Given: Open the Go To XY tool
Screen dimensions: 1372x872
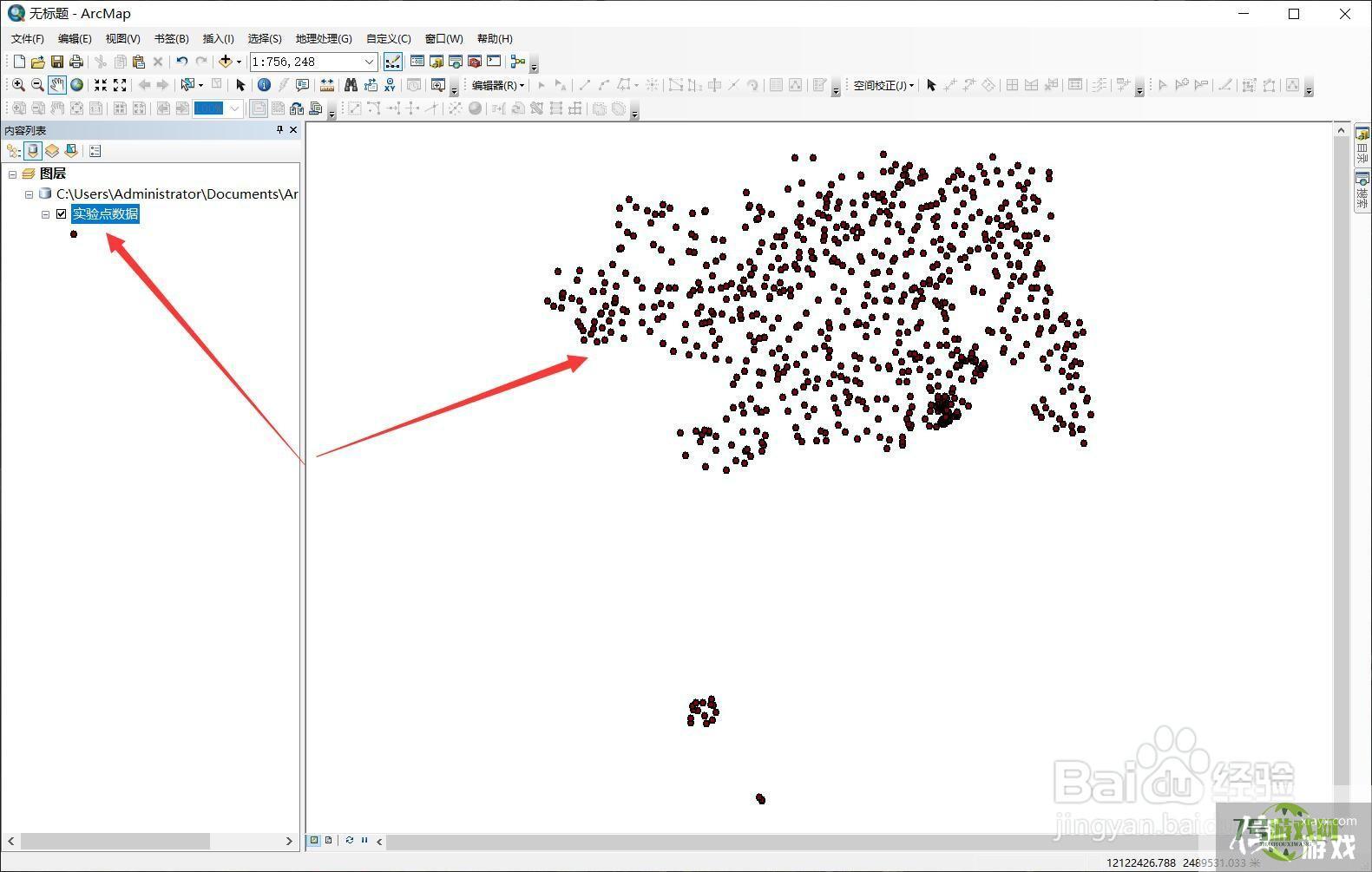Looking at the screenshot, I should [390, 85].
